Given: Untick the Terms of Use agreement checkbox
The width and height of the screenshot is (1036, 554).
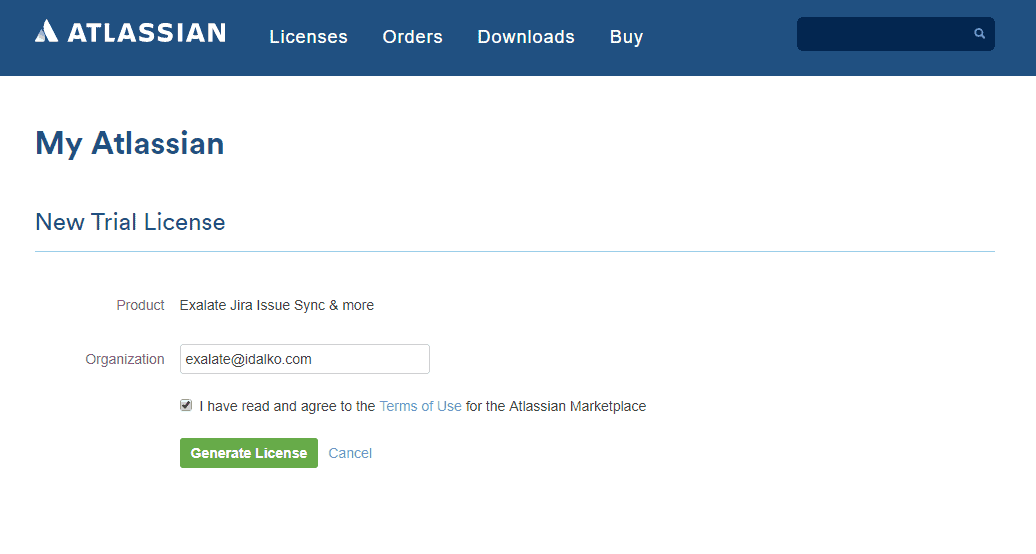Looking at the screenshot, I should [186, 405].
